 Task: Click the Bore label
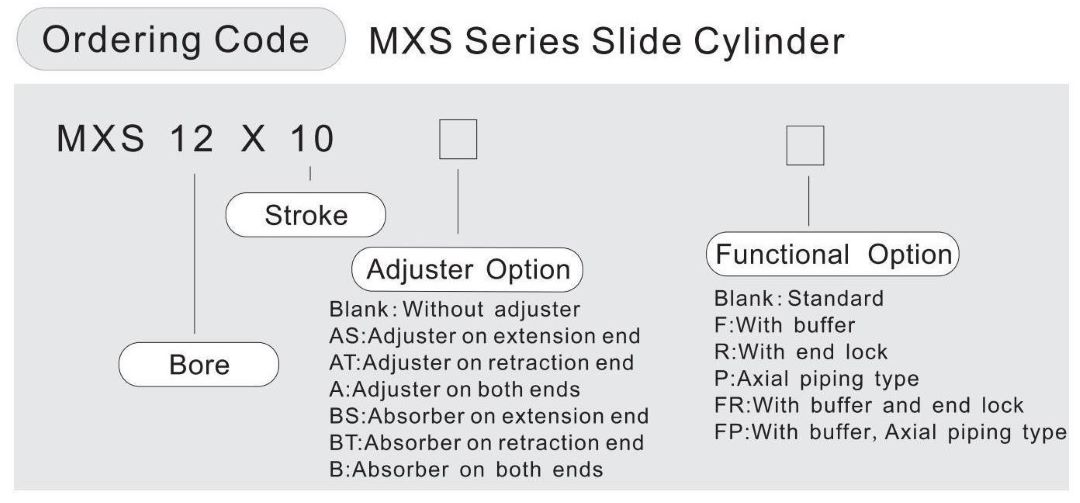197,365
